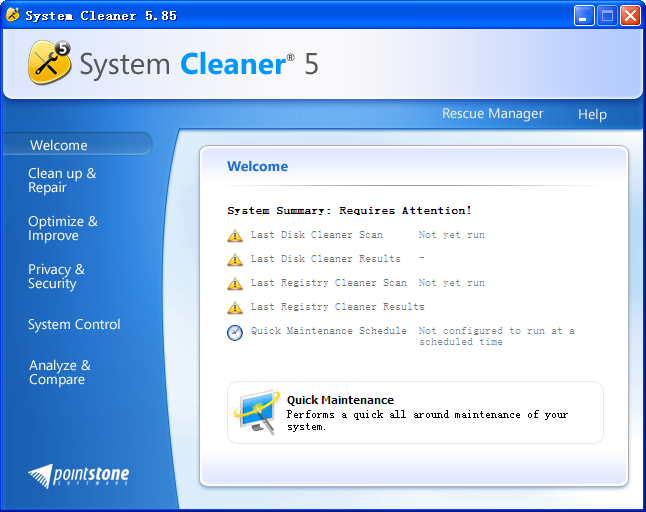This screenshot has width=646, height=512.
Task: Switch to System Control section
Action: (x=74, y=324)
